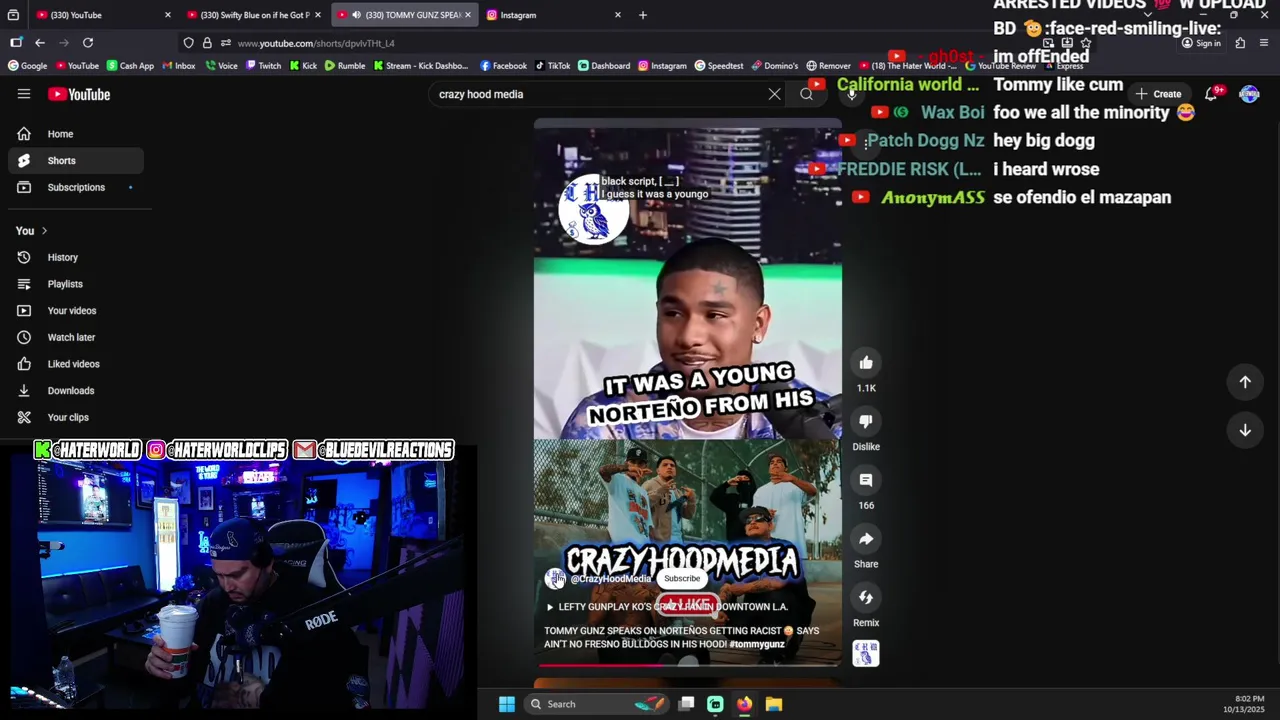Click the YouTube logo
The image size is (1280, 720).
[x=79, y=94]
